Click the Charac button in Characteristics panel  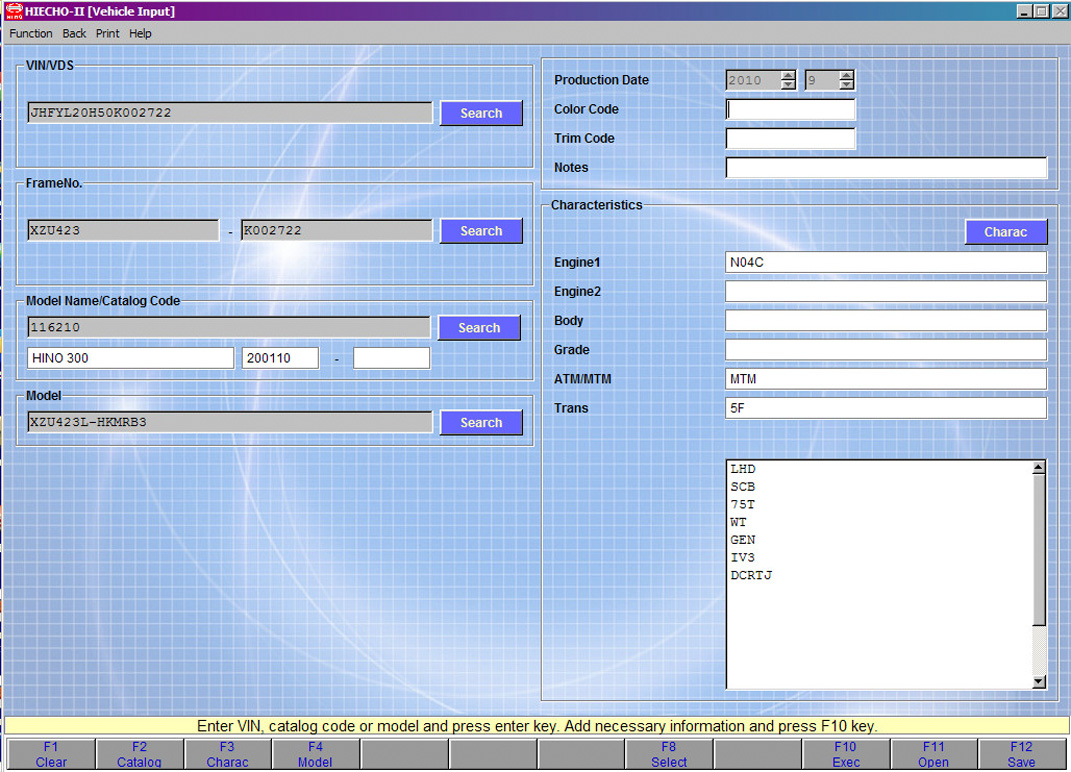click(x=1005, y=232)
